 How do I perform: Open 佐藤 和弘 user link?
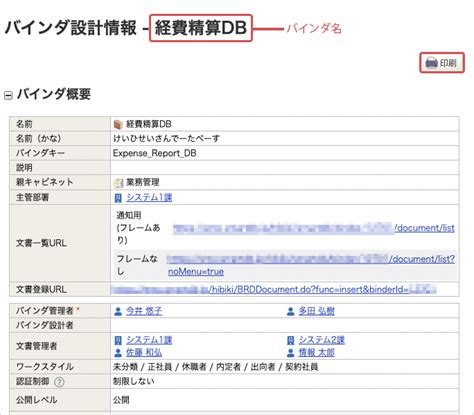(x=144, y=353)
